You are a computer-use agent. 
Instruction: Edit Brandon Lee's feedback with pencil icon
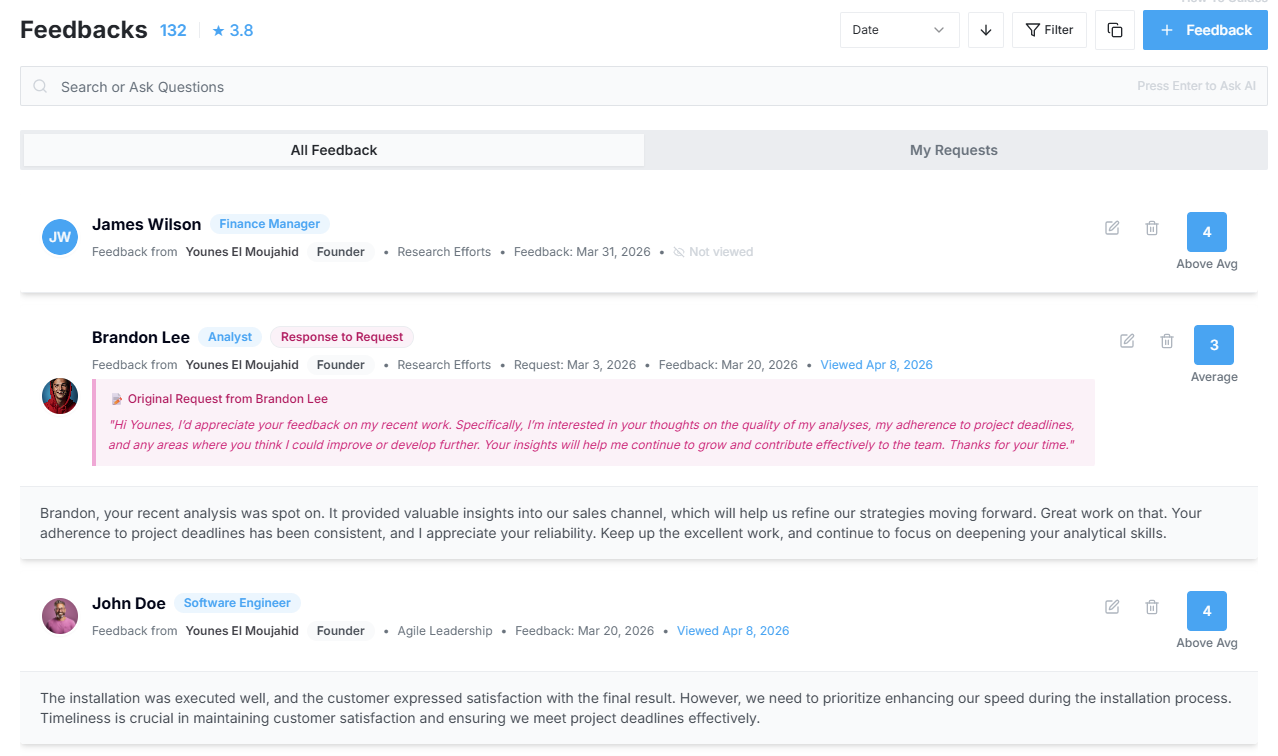coord(1127,341)
